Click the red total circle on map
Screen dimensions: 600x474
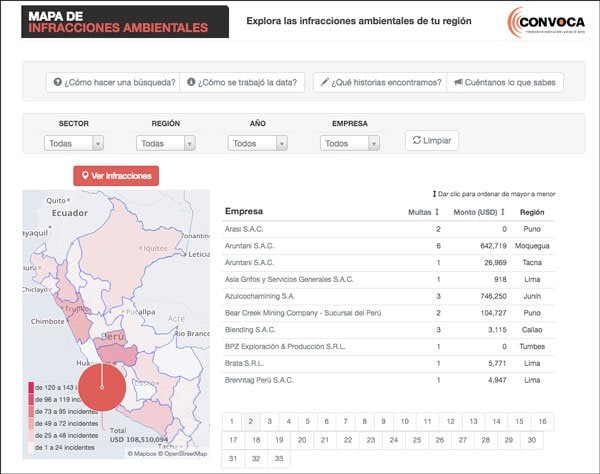102,387
